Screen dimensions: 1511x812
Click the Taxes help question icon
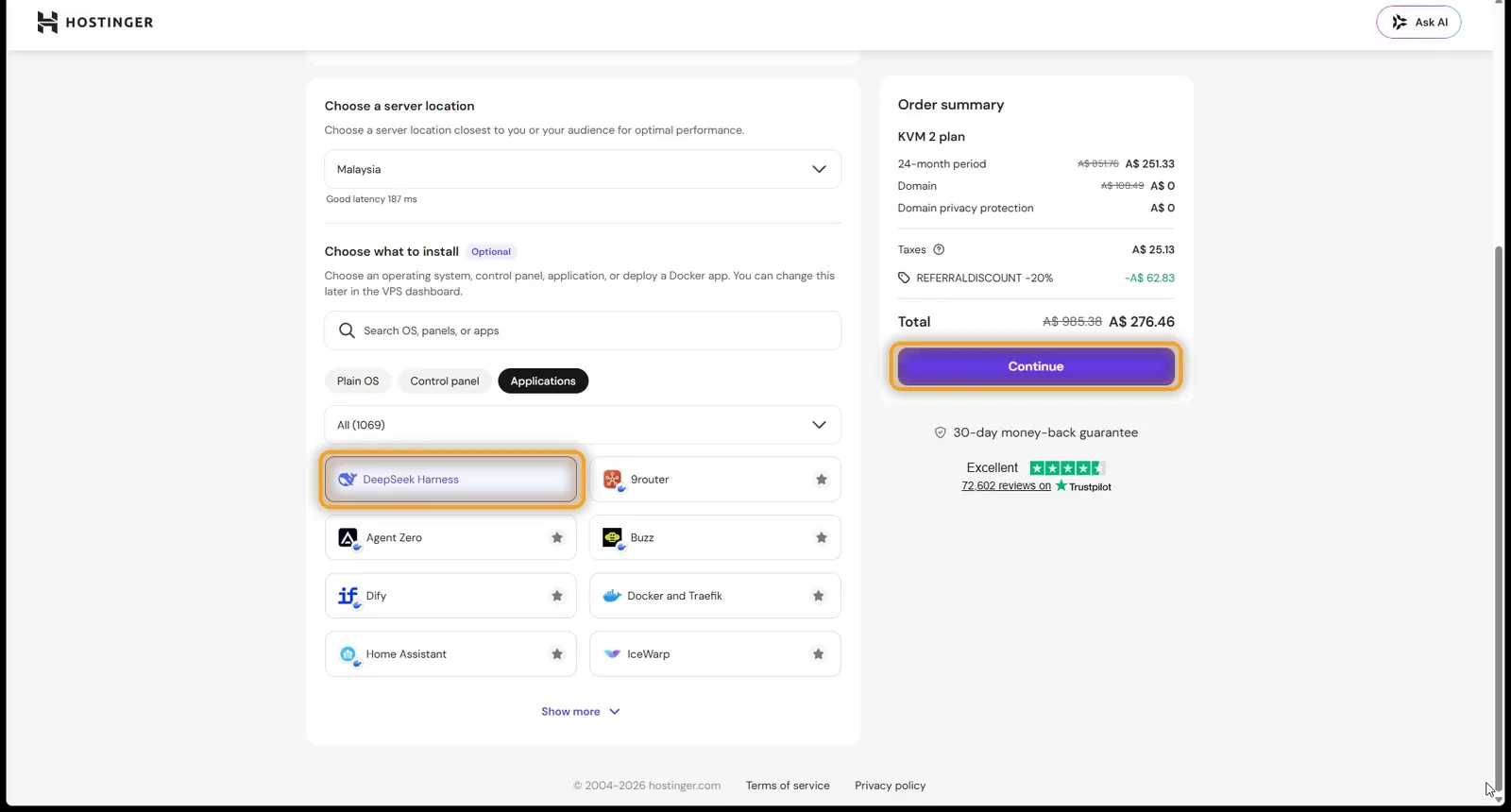click(x=939, y=250)
